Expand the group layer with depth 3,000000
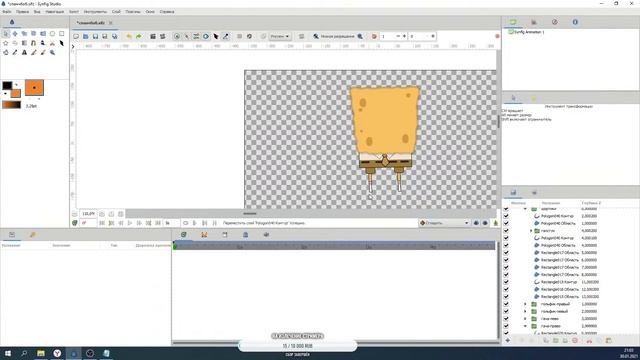The height and width of the screenshot is (360, 640). 525,319
